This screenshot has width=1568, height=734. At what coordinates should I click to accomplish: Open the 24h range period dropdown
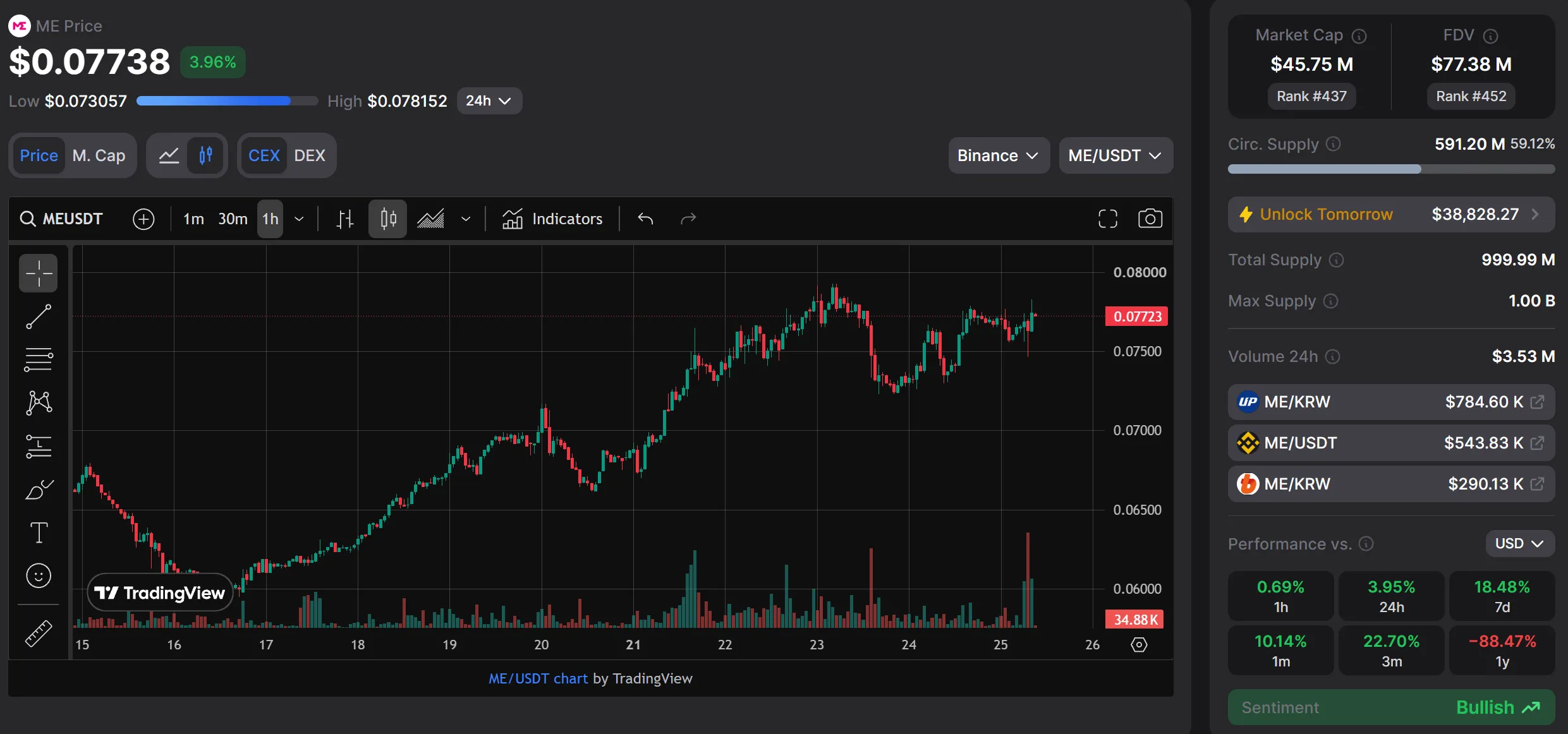[x=489, y=100]
